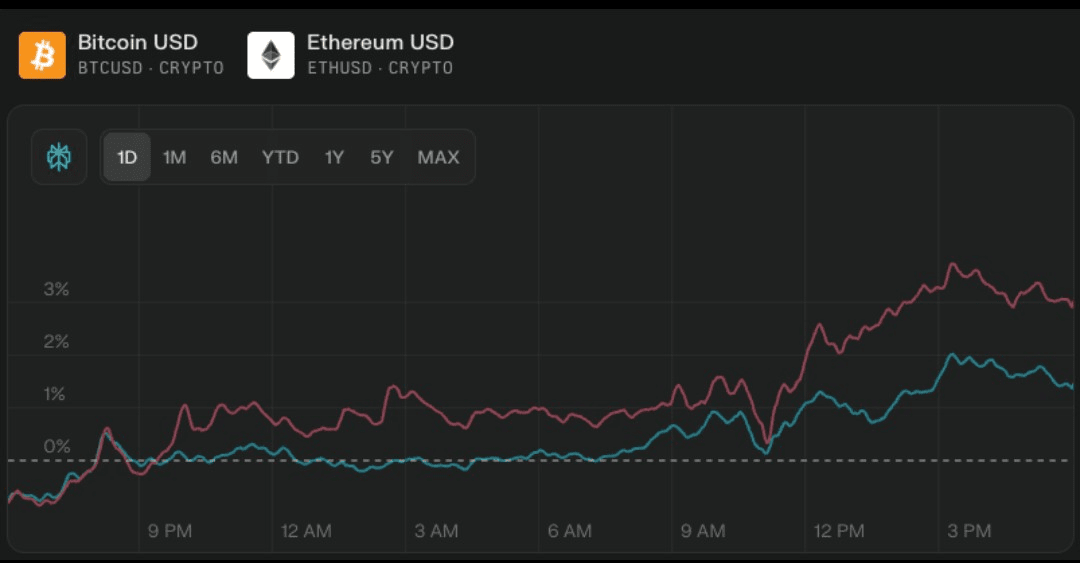Open the Ethereum USD title
This screenshot has height=563, width=1080.
point(380,42)
